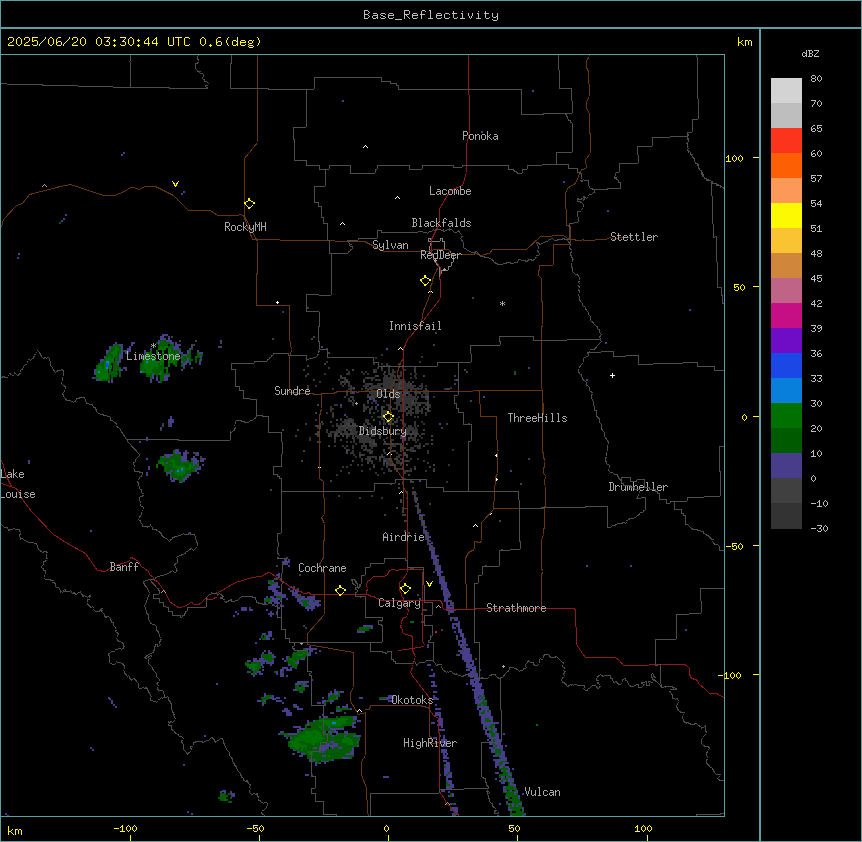Click the Blackfalds label
Viewport: 862px width, 842px height.
(441, 223)
